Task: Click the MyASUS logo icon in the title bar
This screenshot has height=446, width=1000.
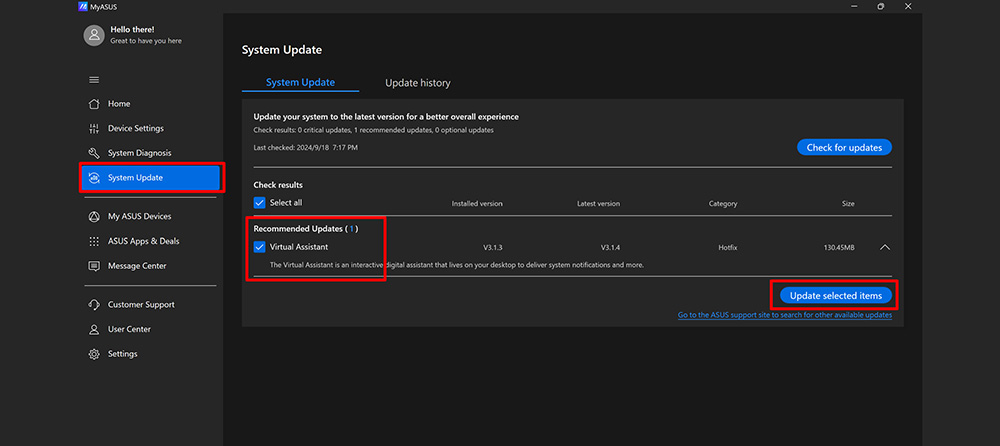Action: point(83,6)
